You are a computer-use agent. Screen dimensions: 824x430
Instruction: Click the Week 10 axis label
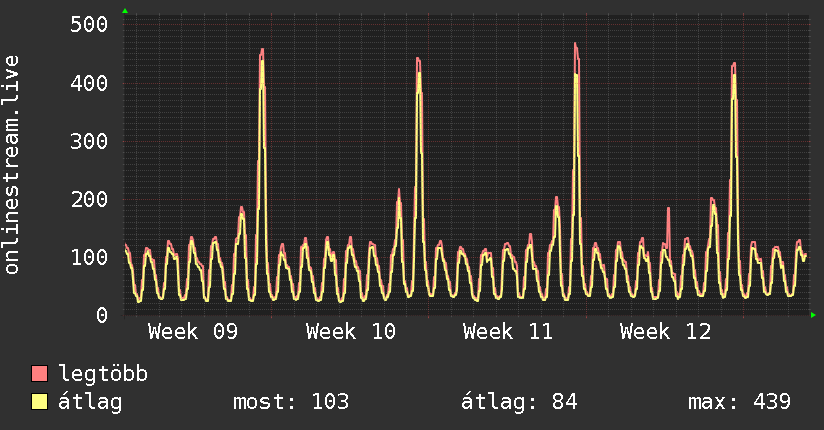351,332
